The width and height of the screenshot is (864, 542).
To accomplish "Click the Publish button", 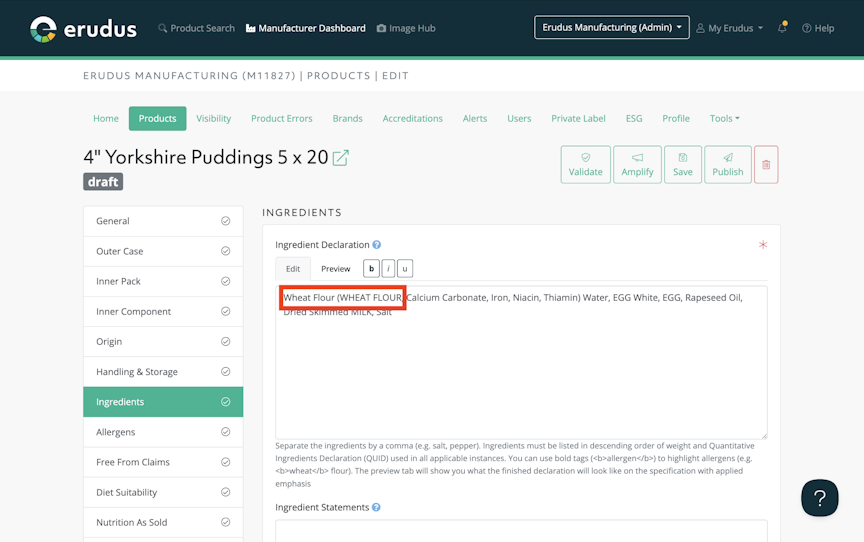I will (728, 165).
